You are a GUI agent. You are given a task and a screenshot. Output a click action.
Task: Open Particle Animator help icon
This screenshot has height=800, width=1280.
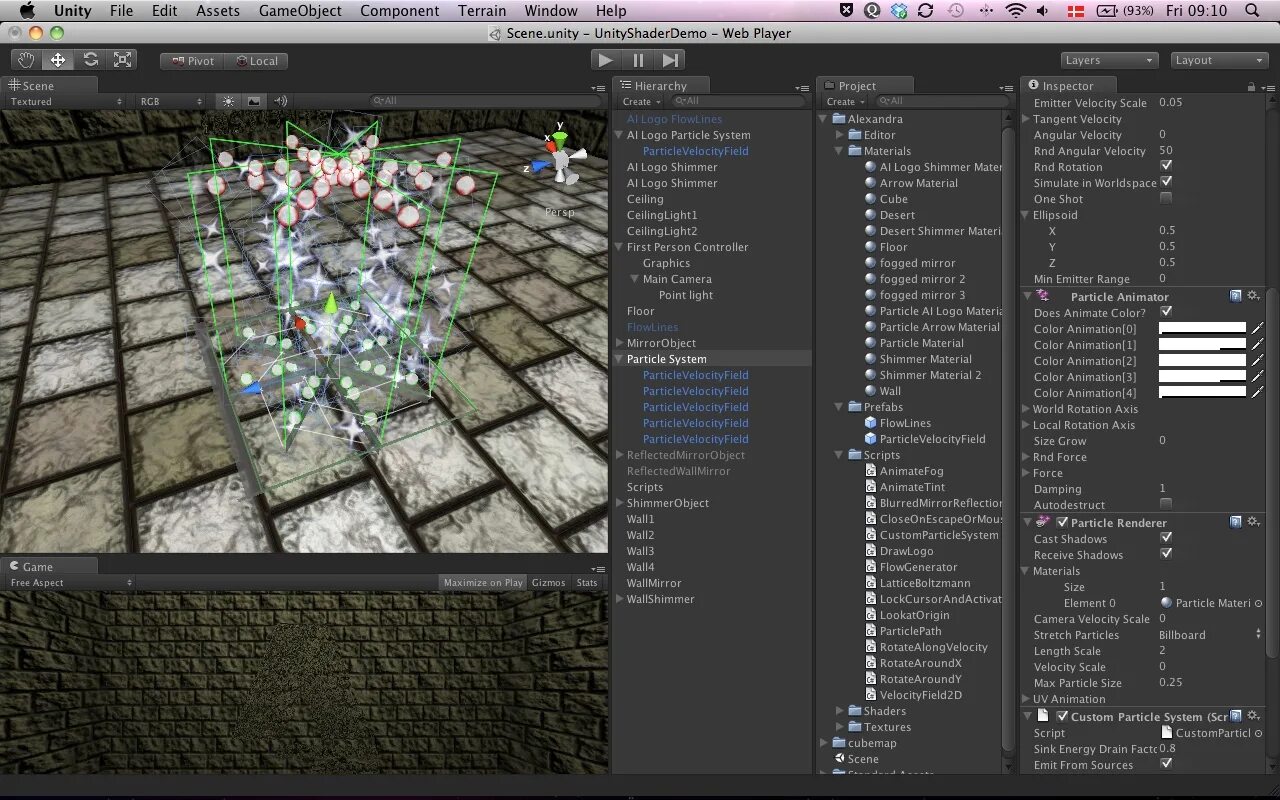tap(1236, 296)
